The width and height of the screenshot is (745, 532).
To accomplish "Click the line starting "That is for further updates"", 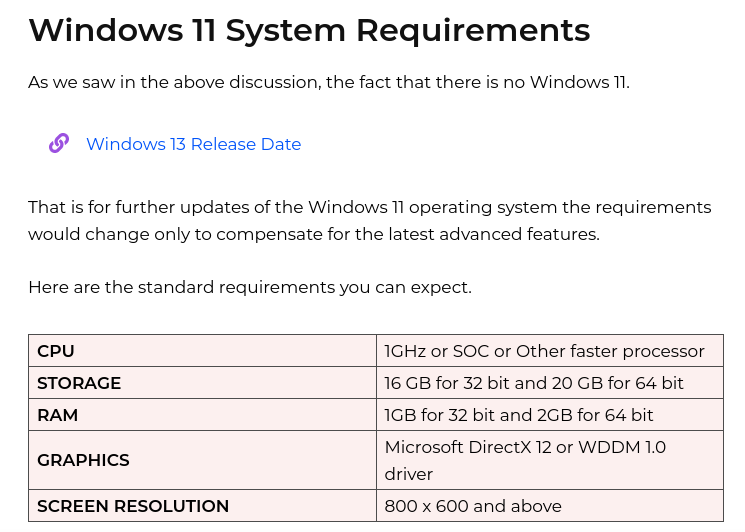I will pos(369,207).
